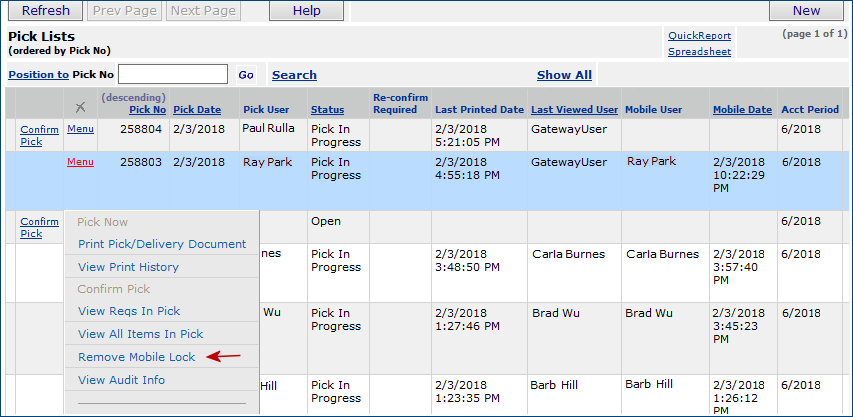Click the Go button beside Pick No
Screen dimensions: 853x417
point(246,75)
